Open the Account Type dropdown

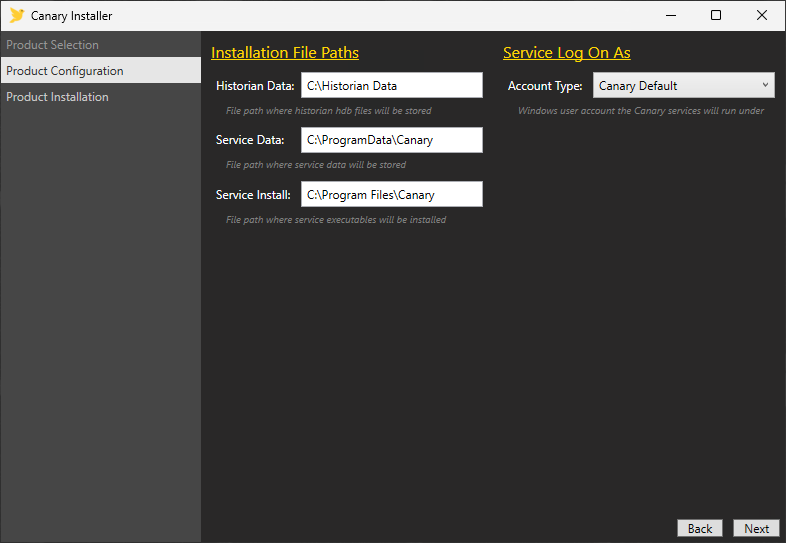click(683, 85)
